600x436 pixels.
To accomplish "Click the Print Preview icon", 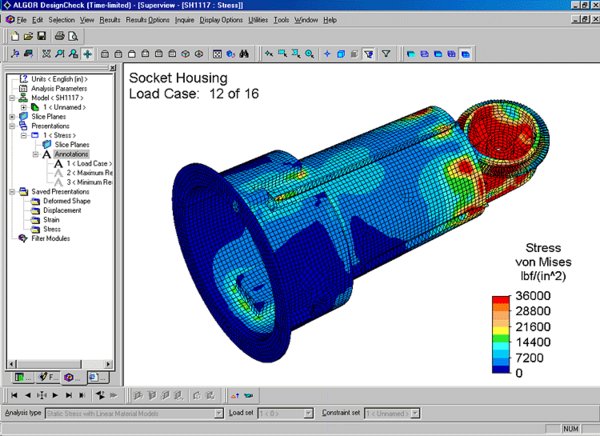I will [74, 35].
